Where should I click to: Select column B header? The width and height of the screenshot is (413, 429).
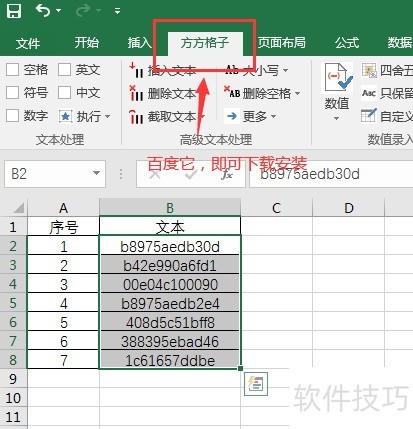coord(170,208)
